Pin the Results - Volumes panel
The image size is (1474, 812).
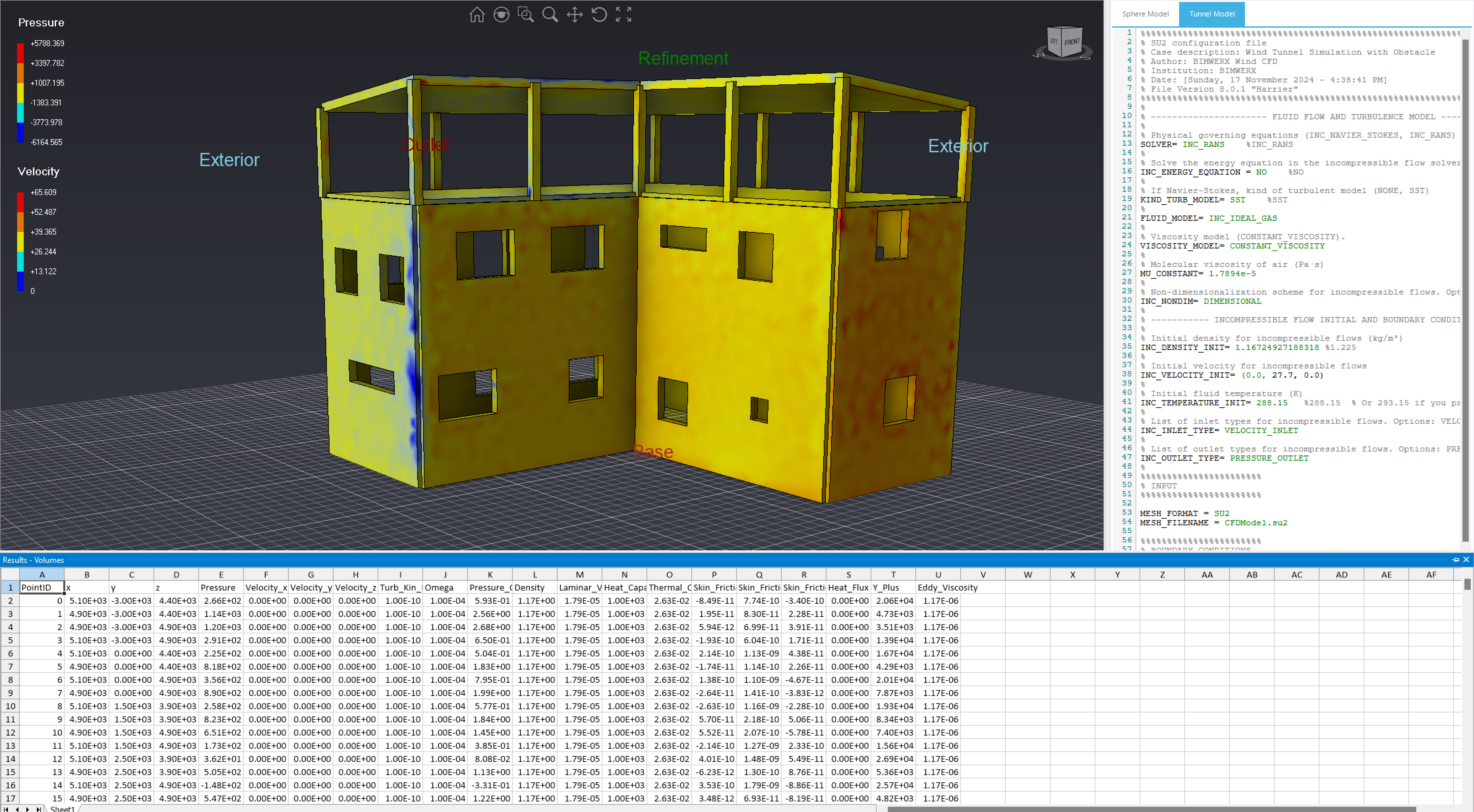coord(1456,560)
